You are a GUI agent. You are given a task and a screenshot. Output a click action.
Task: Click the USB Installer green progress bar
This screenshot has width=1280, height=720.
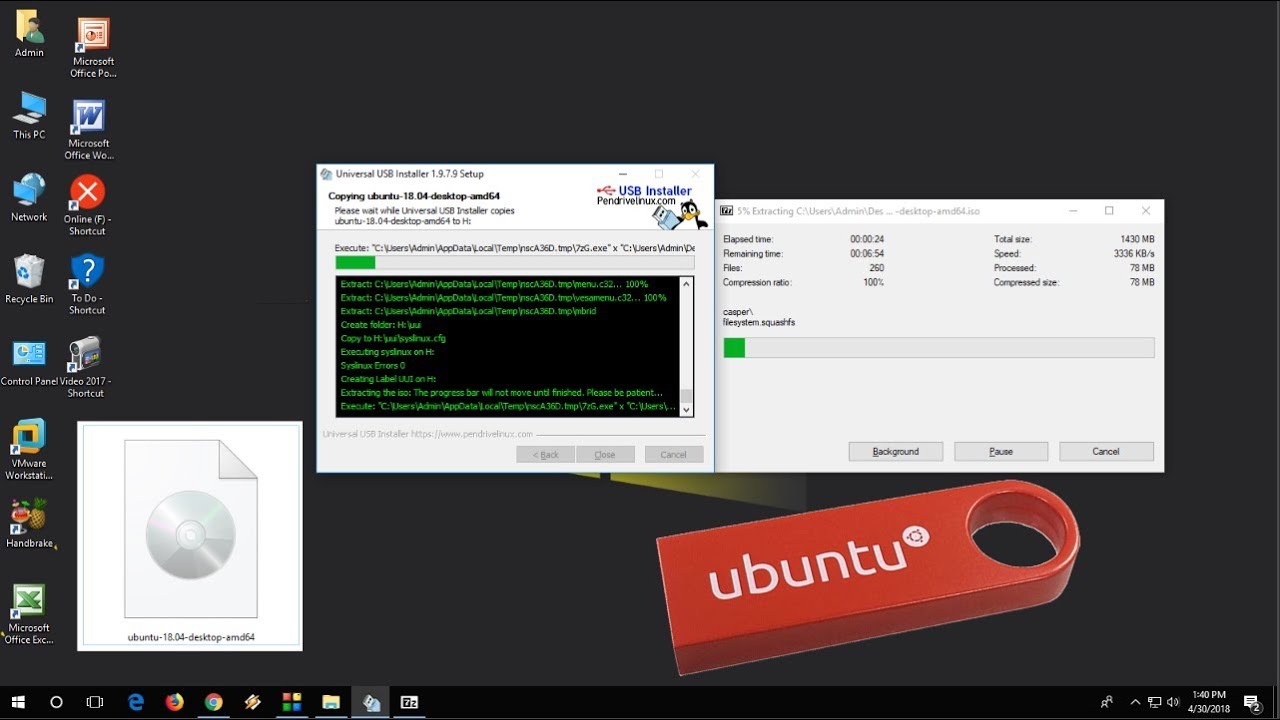click(x=514, y=262)
